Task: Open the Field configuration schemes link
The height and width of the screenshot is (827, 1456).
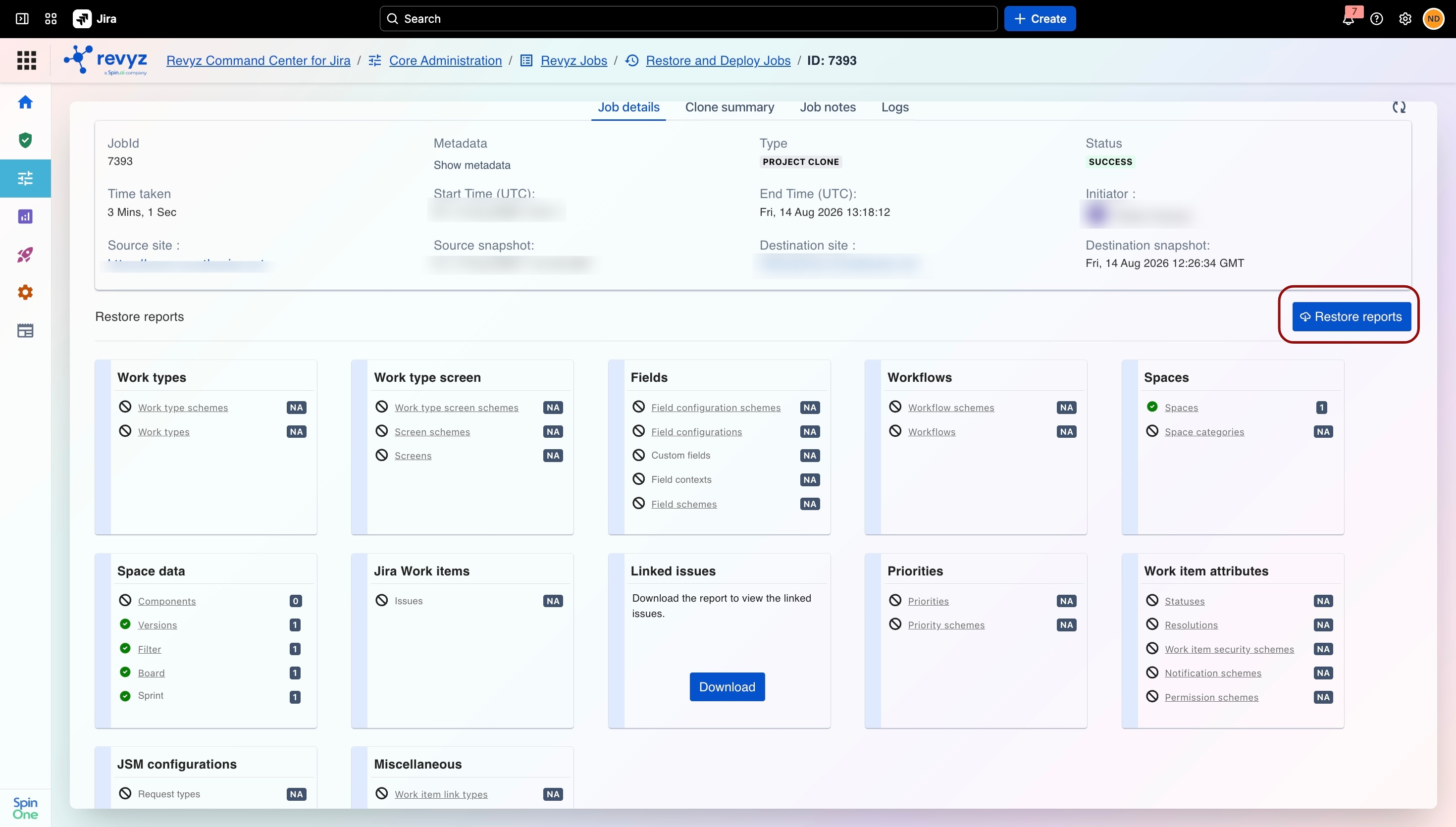Action: (x=716, y=408)
